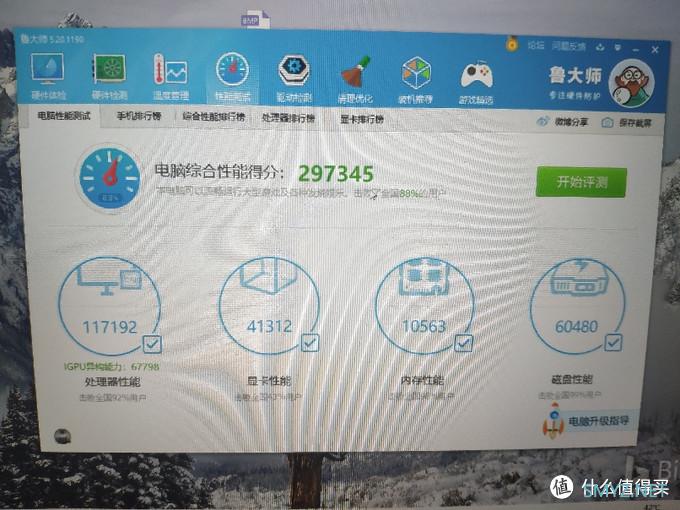Open 温度管理 temperature management icon
680x510 pixels.
[x=171, y=69]
